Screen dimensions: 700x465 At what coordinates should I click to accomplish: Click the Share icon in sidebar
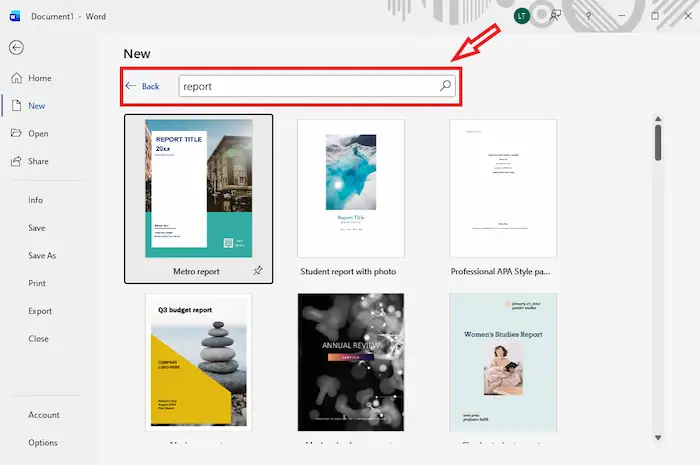tap(16, 161)
